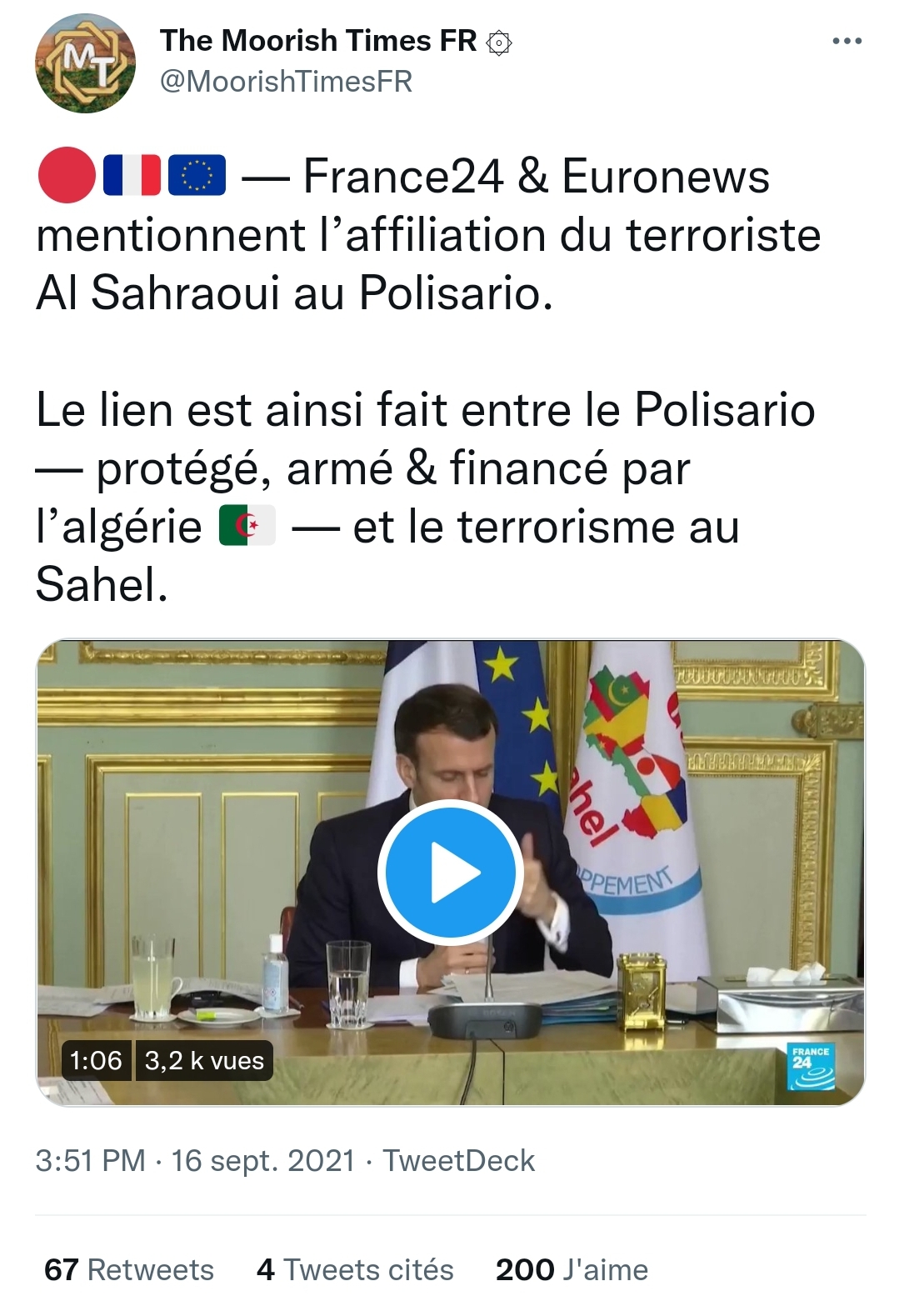Click the Algerian flag emoji
899x1316 pixels.
(247, 525)
